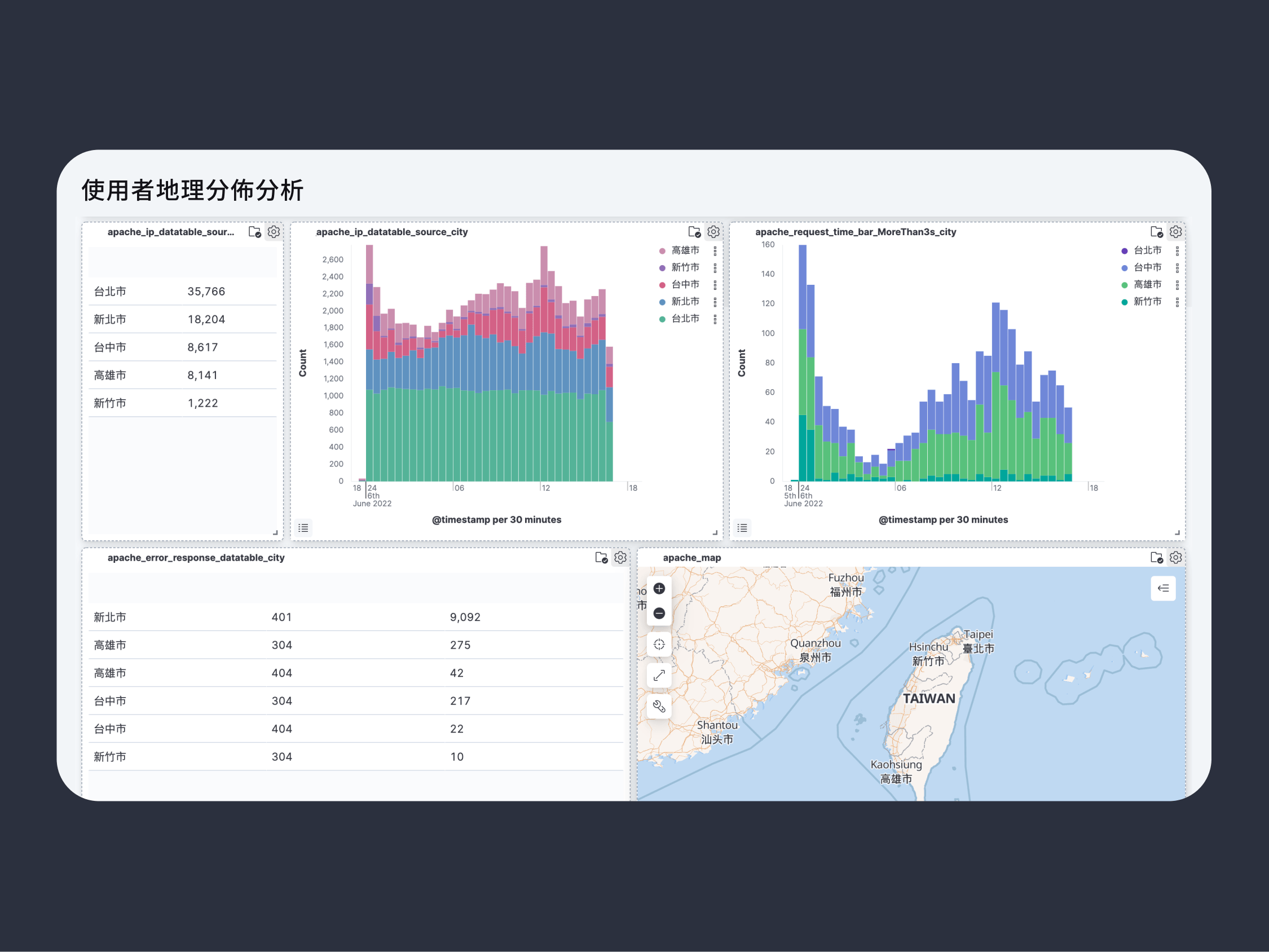This screenshot has width=1269, height=952.
Task: Open options menu for 台中市, request_time chart
Action: point(1177,268)
